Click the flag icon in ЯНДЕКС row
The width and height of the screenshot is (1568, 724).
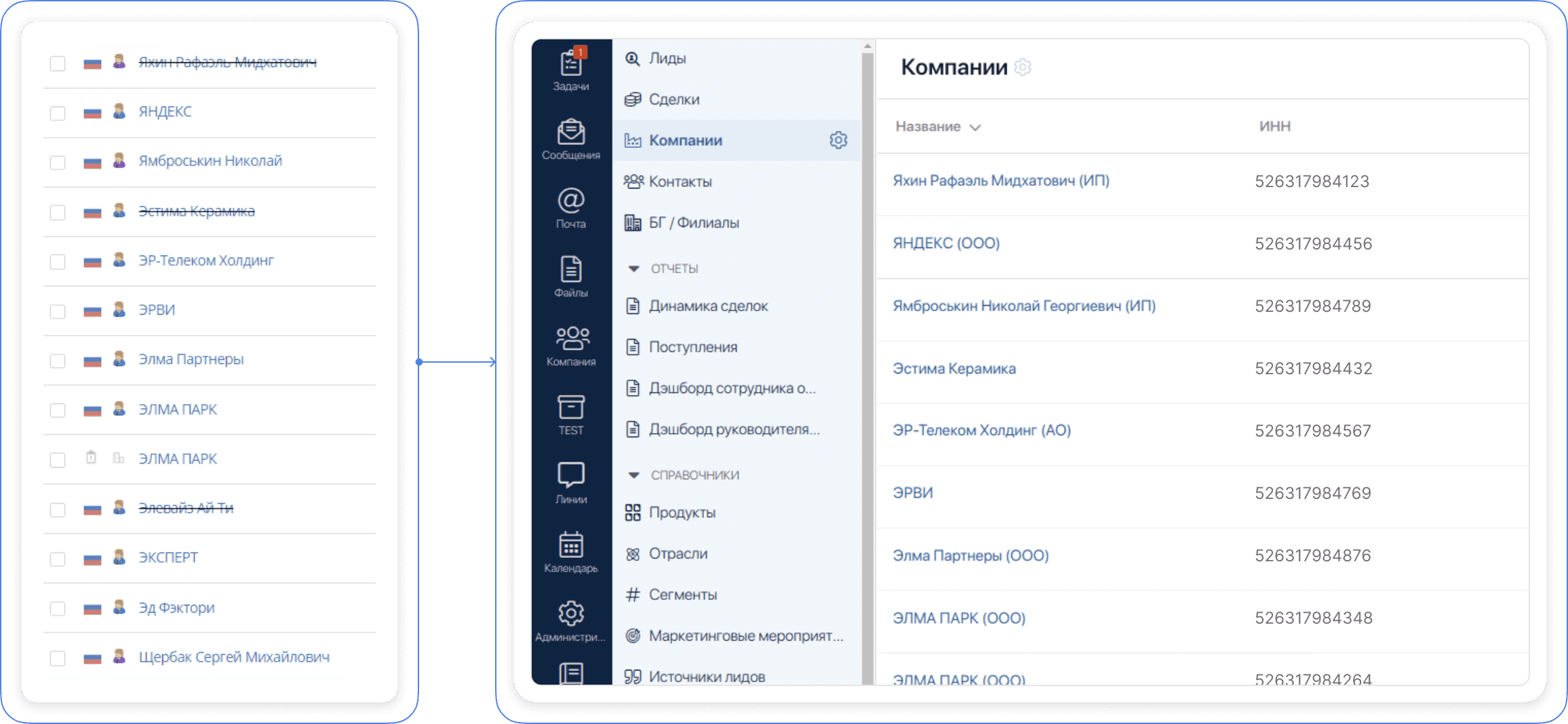pyautogui.click(x=92, y=113)
